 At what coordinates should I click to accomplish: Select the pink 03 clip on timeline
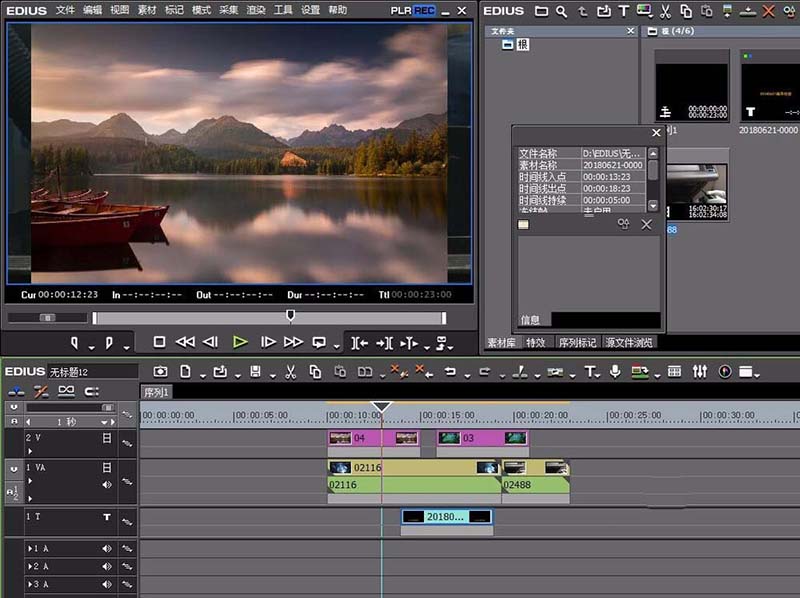click(482, 438)
